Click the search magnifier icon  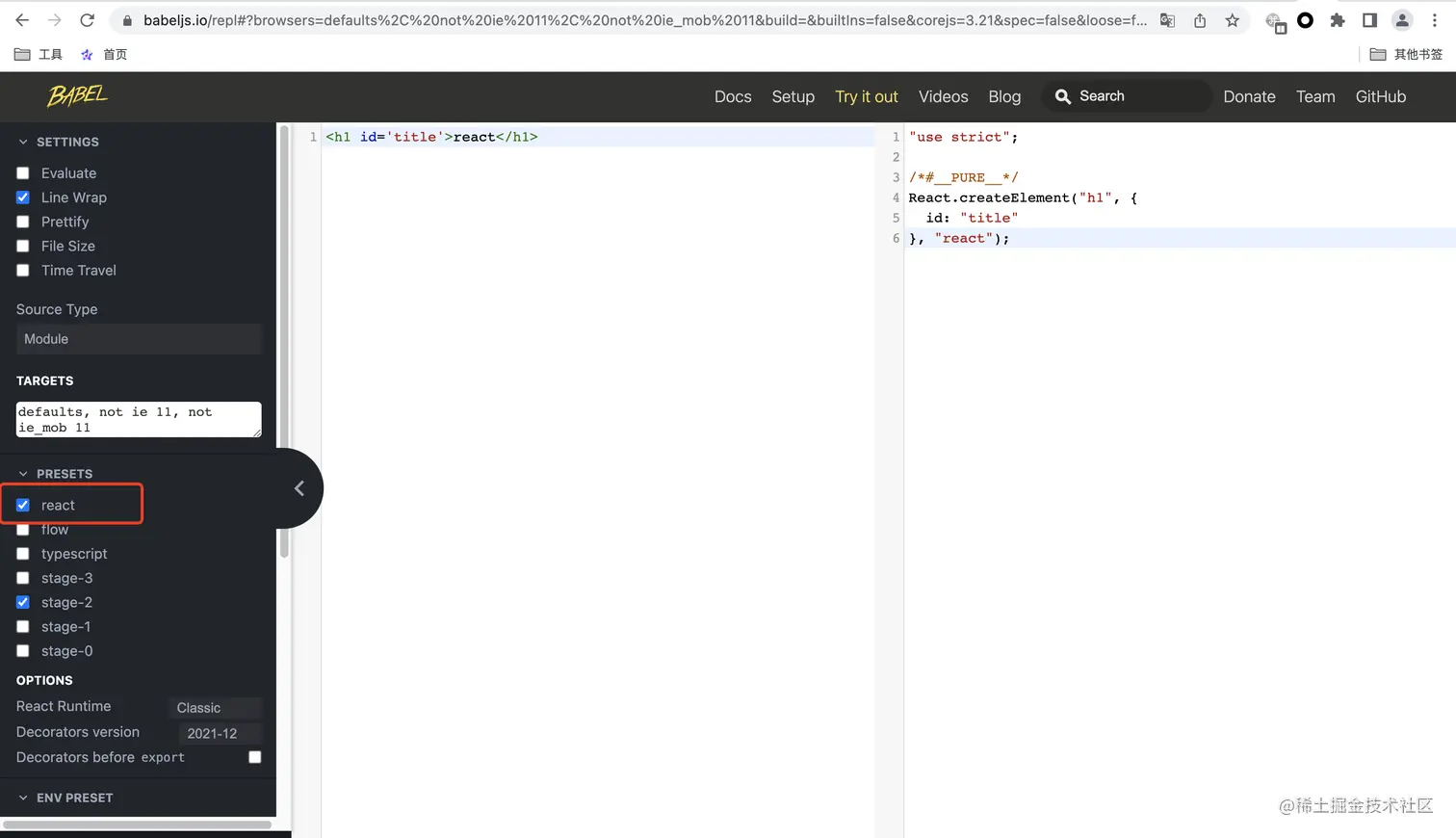(x=1063, y=96)
